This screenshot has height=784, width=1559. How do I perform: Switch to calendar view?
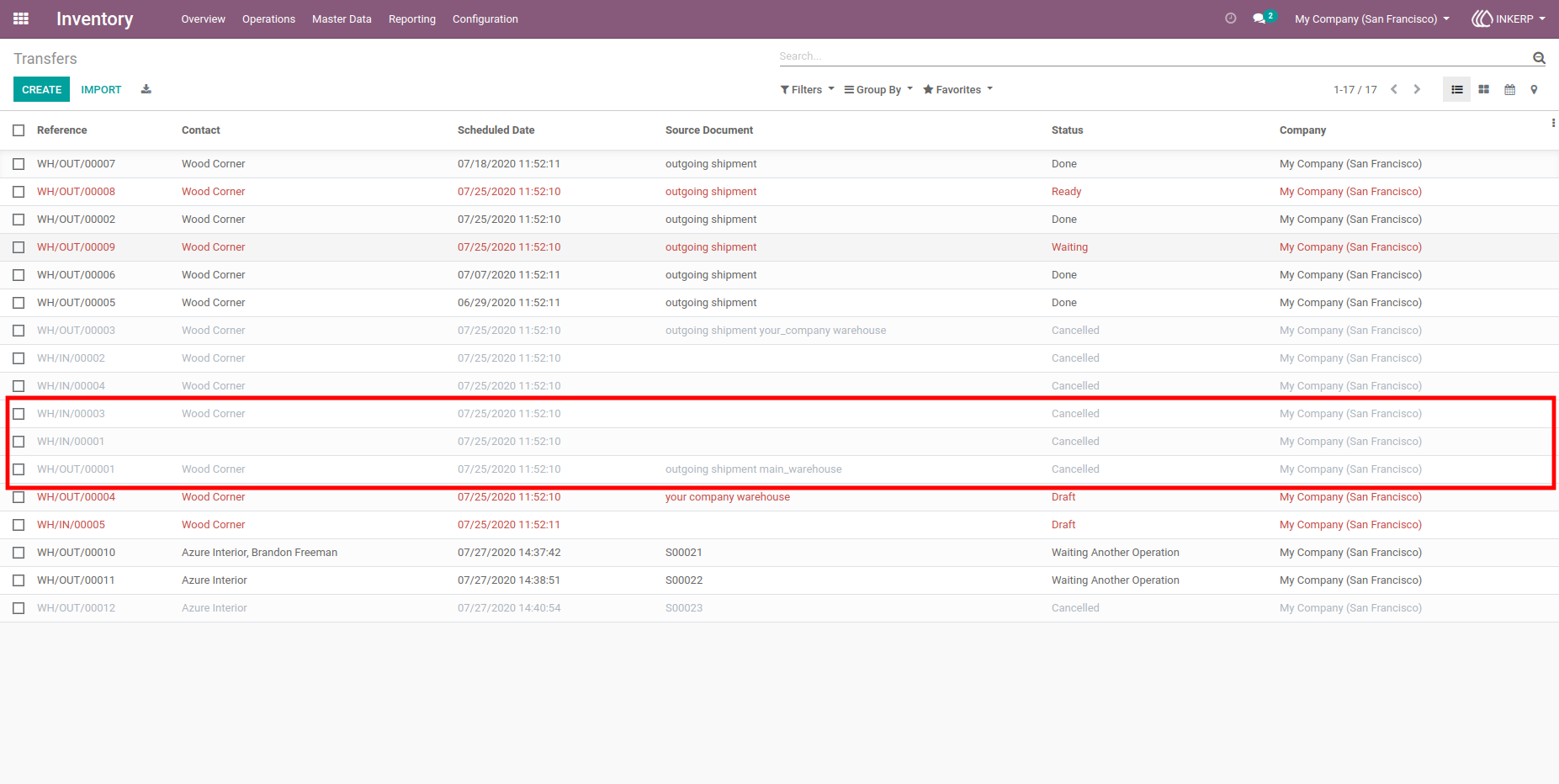(x=1510, y=89)
